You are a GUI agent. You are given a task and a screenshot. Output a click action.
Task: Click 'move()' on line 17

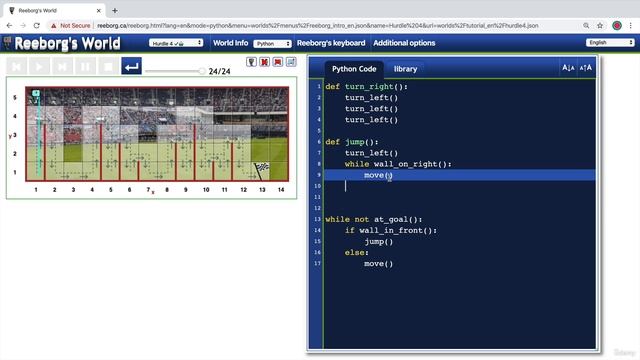pyautogui.click(x=378, y=264)
